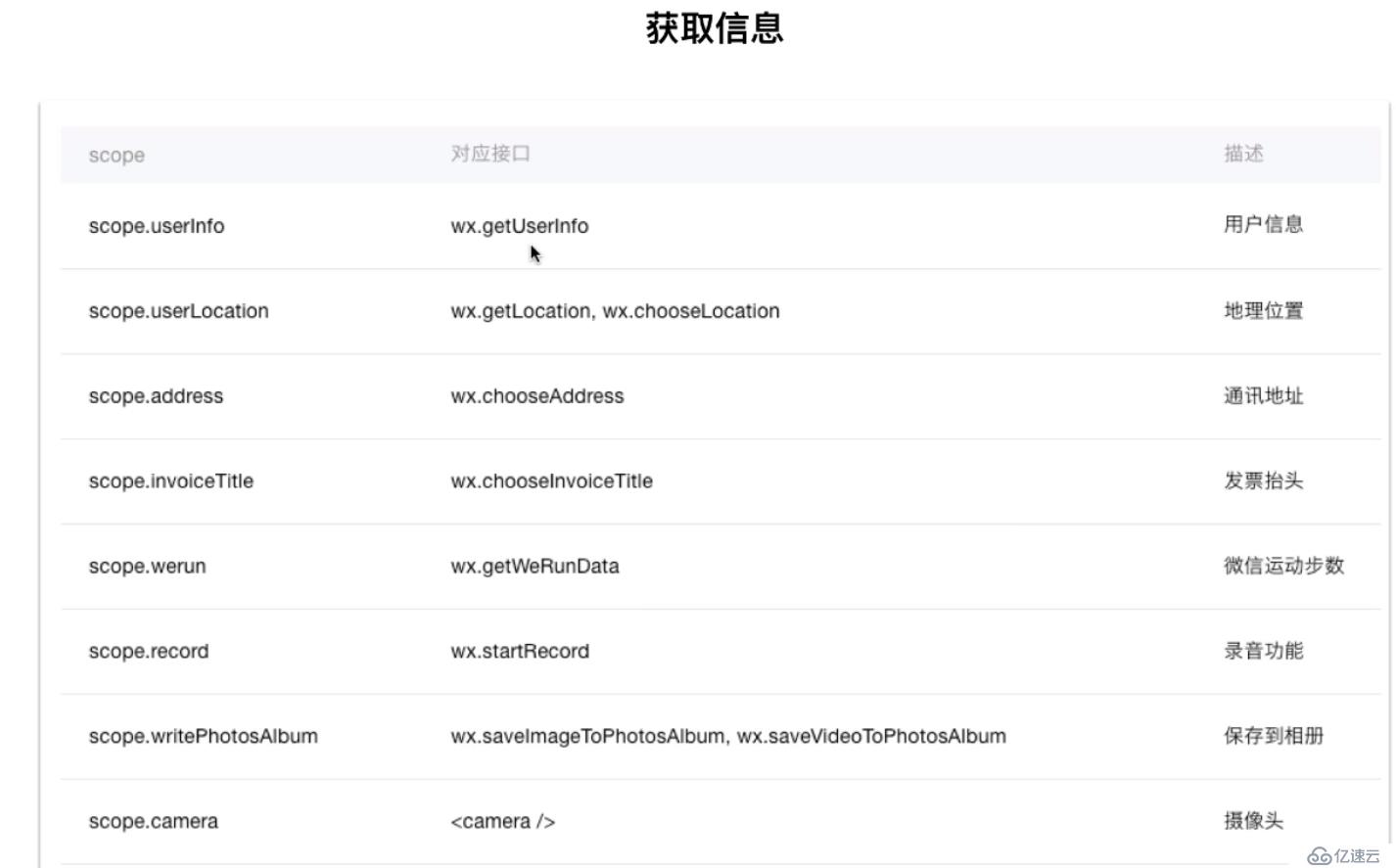Select the wx.getUserInfo cell
The width and height of the screenshot is (1396, 868).
[520, 226]
